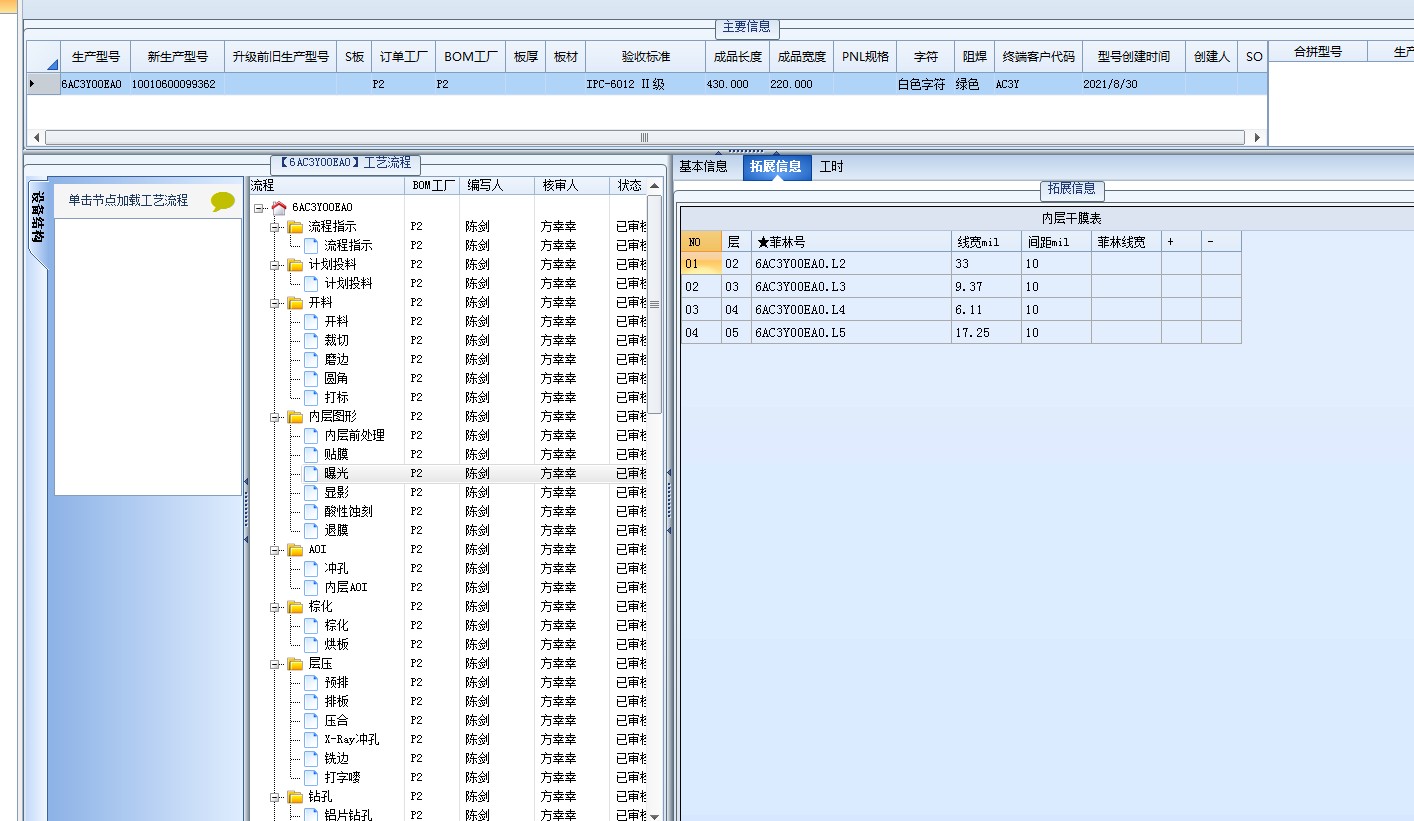Image resolution: width=1414 pixels, height=821 pixels.
Task: Collapse the 钻孔 folder node
Action: pos(275,797)
